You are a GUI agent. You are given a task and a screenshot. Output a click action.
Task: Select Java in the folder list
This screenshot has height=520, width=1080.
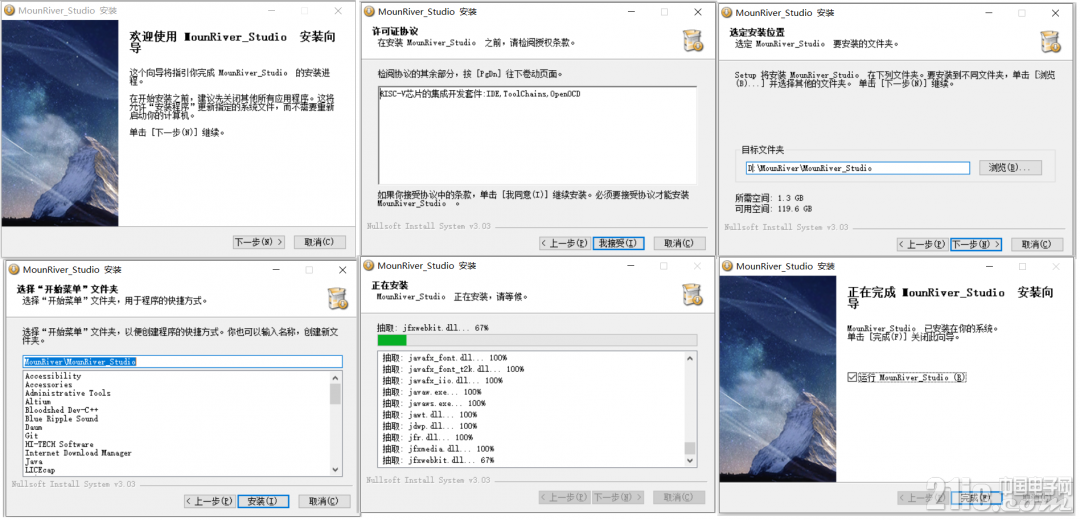coord(34,461)
